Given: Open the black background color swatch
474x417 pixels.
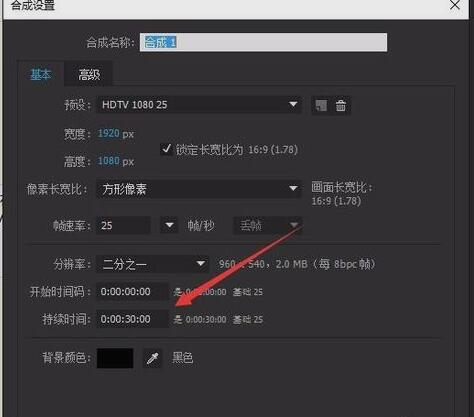Looking at the screenshot, I should click(115, 358).
